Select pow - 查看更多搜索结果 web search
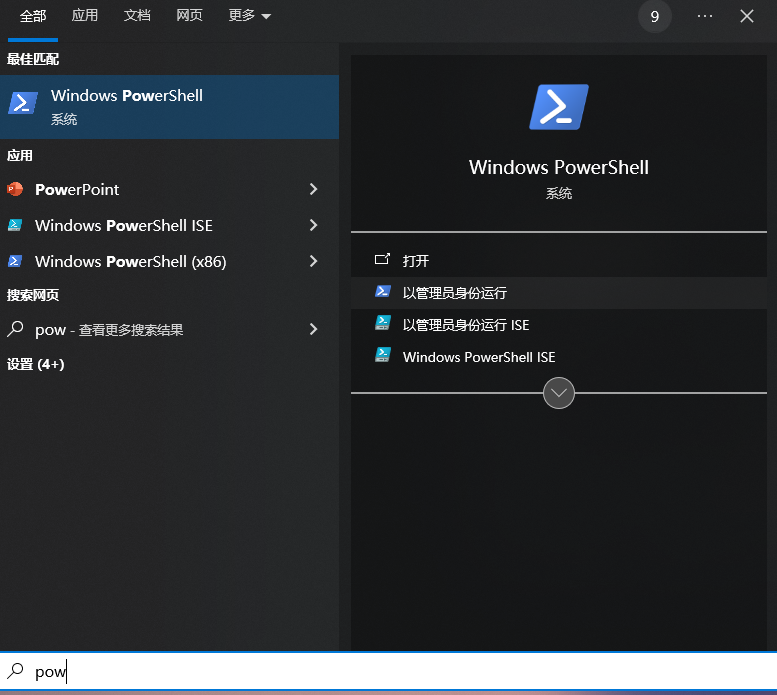 tap(169, 329)
